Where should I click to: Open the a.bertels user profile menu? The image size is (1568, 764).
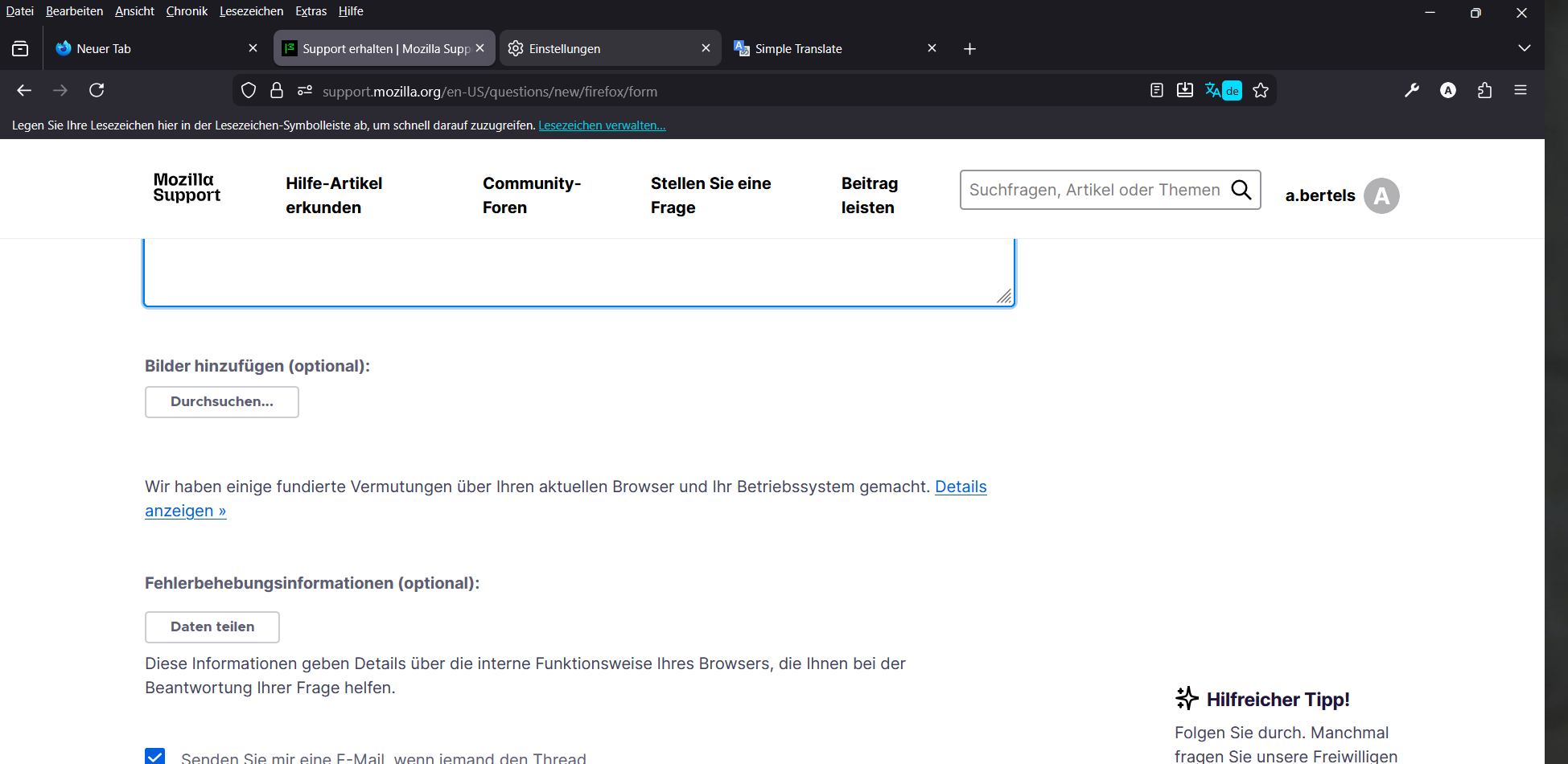1341,195
